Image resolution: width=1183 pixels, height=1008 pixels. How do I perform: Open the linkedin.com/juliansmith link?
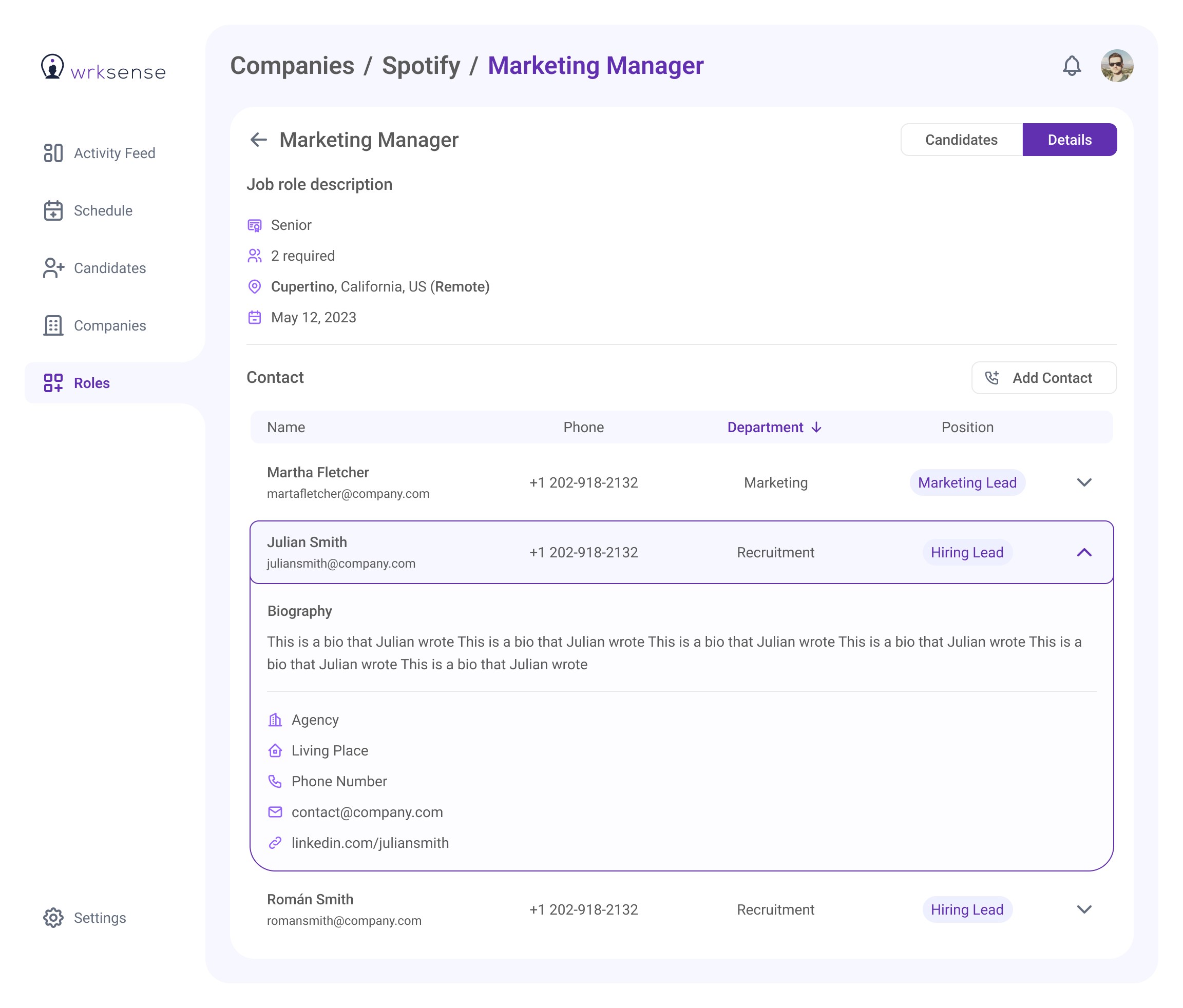[x=370, y=843]
